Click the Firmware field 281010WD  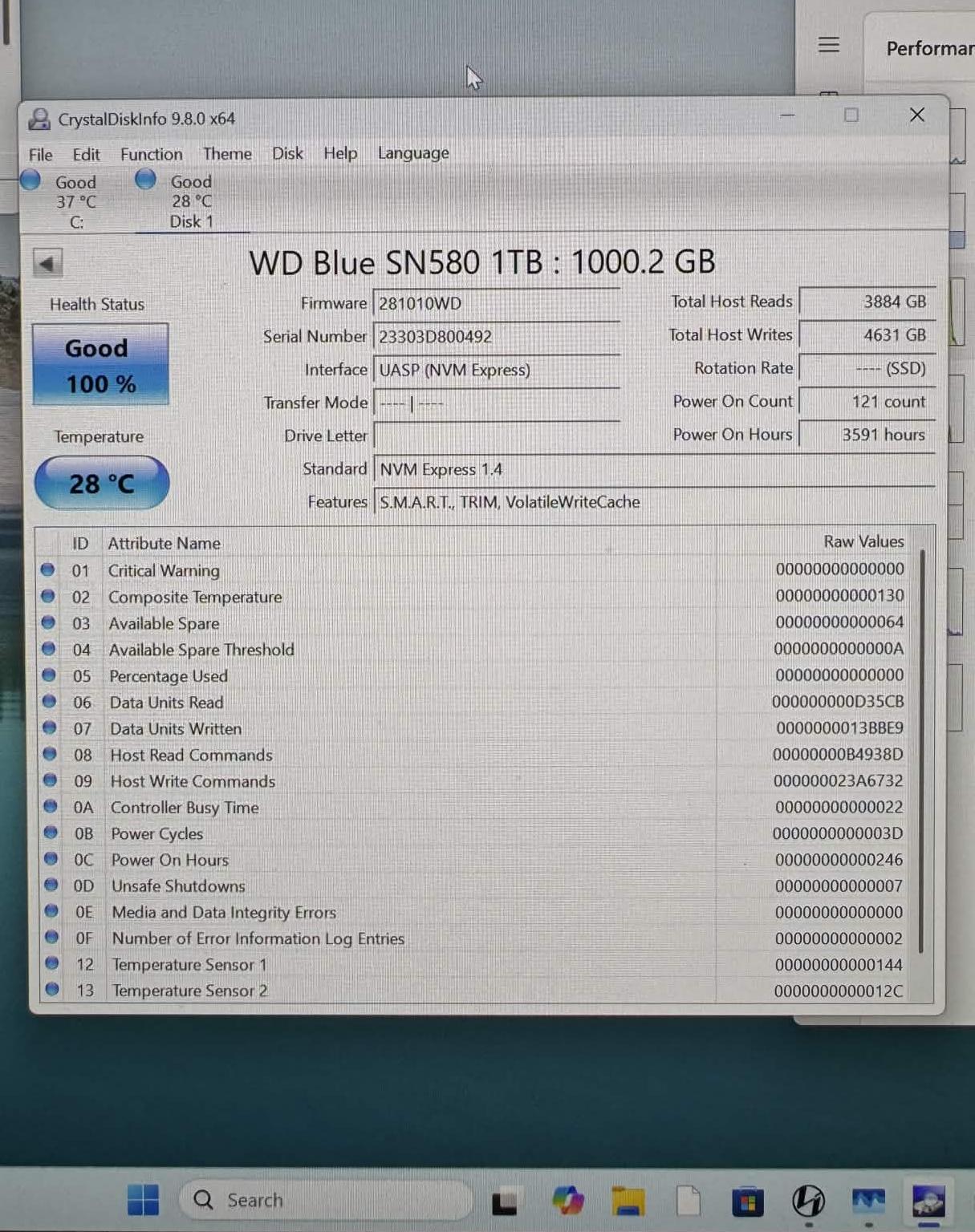click(496, 303)
